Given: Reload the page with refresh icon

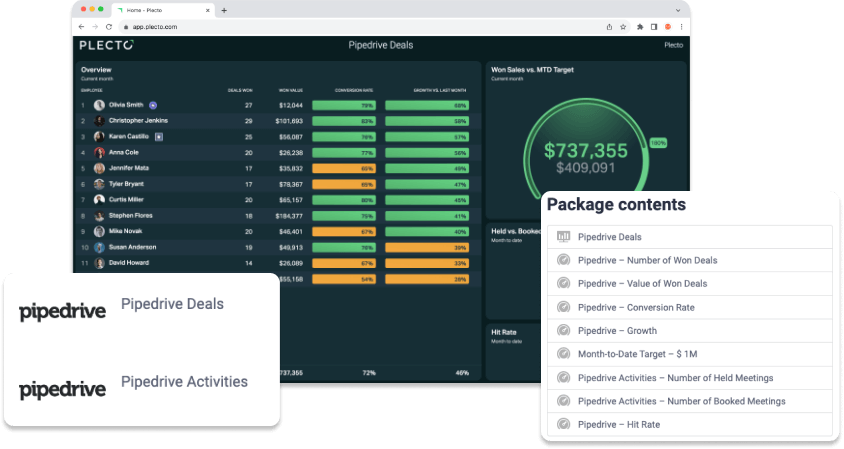Looking at the screenshot, I should click(x=109, y=27).
